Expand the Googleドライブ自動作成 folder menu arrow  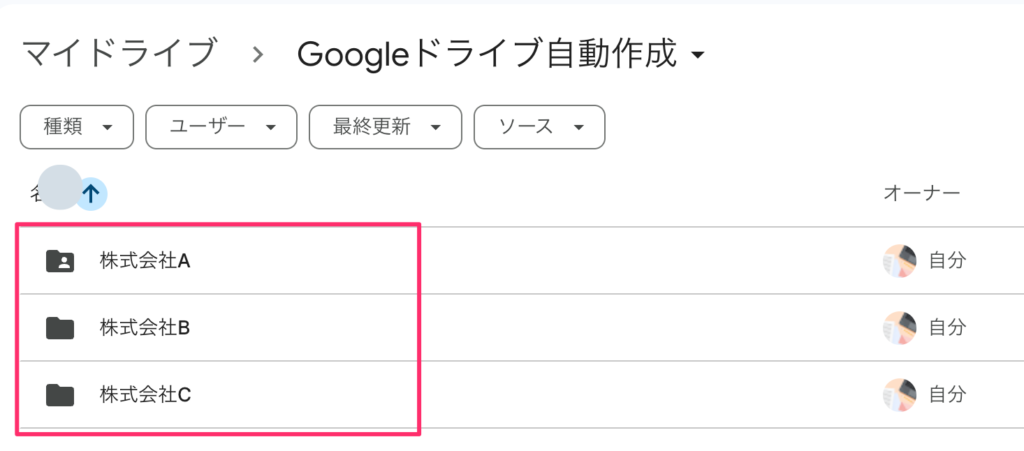point(699,56)
